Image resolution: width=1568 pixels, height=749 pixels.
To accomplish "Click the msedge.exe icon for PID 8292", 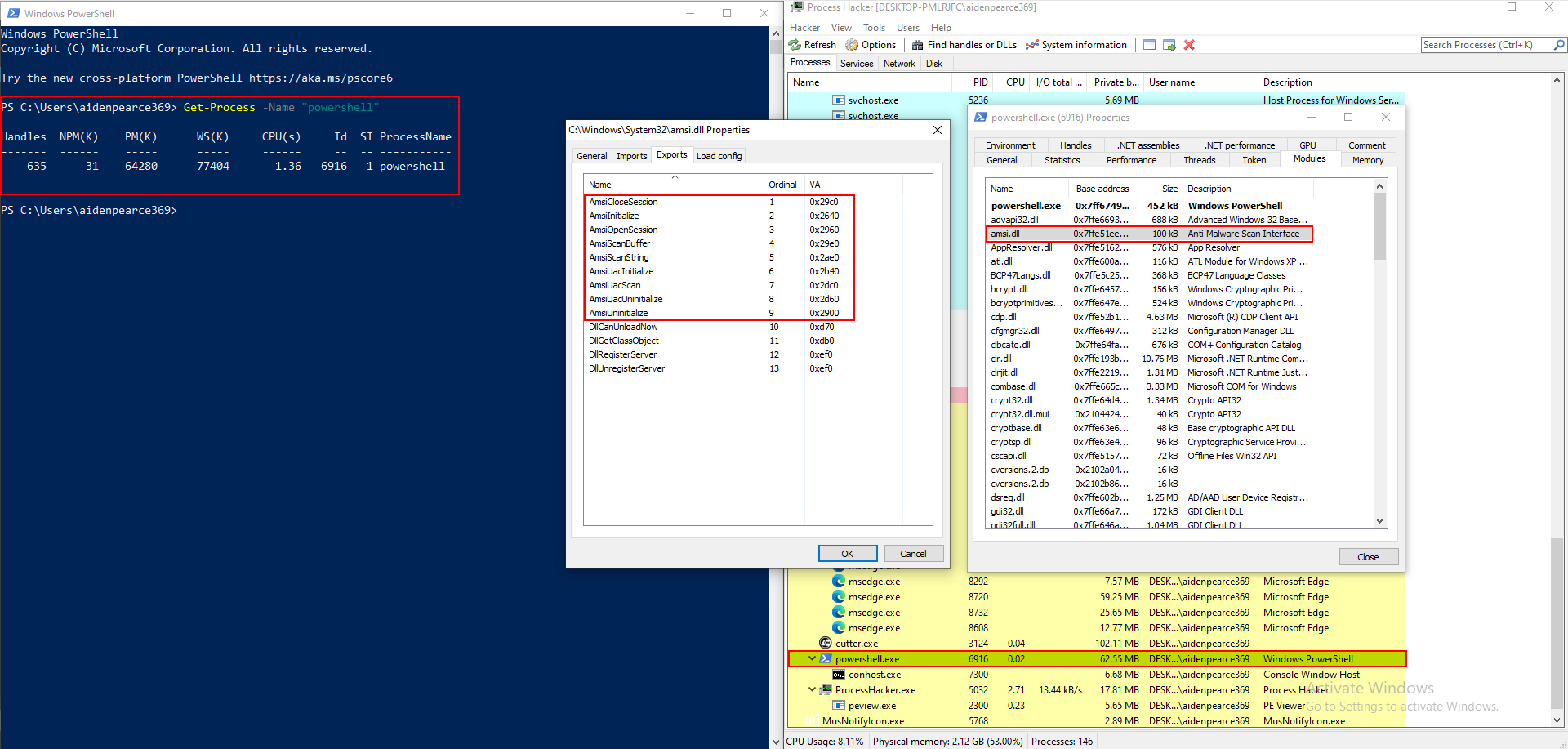I will tap(839, 582).
